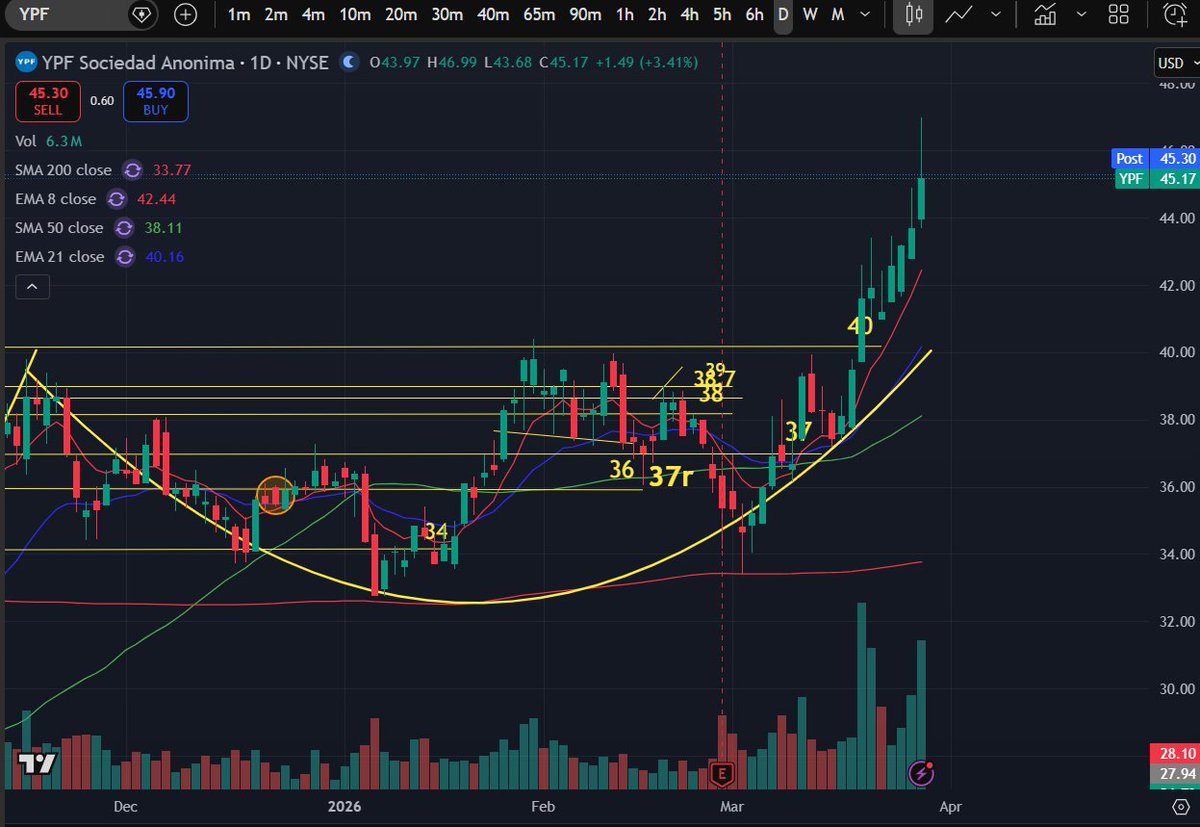
Task: Switch to the 90m timeframe
Action: click(585, 15)
